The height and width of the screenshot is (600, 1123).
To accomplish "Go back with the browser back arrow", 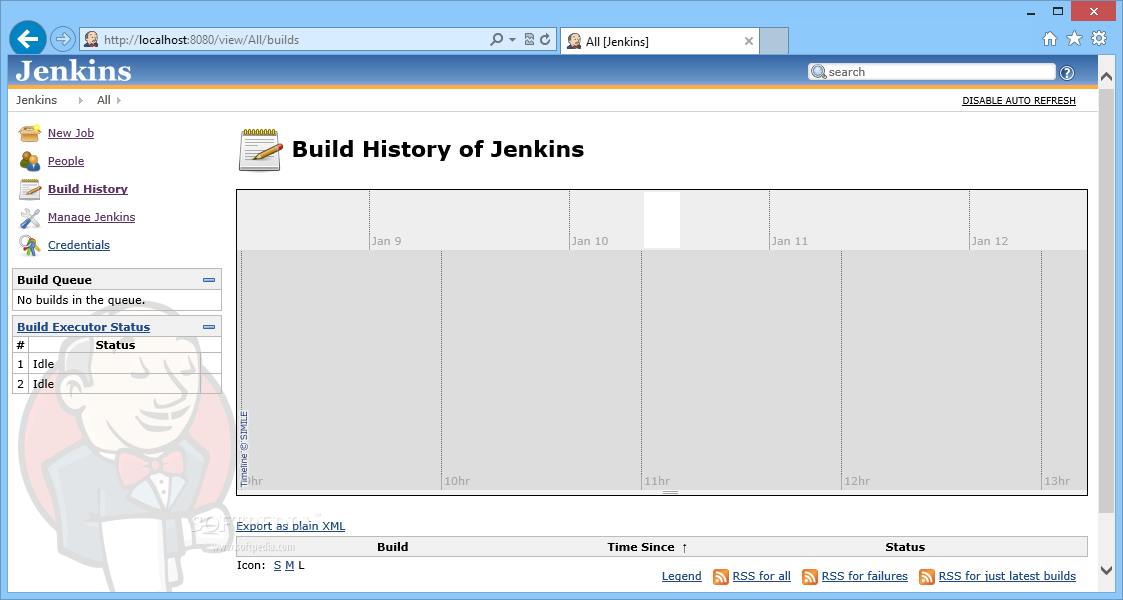I will pos(28,39).
